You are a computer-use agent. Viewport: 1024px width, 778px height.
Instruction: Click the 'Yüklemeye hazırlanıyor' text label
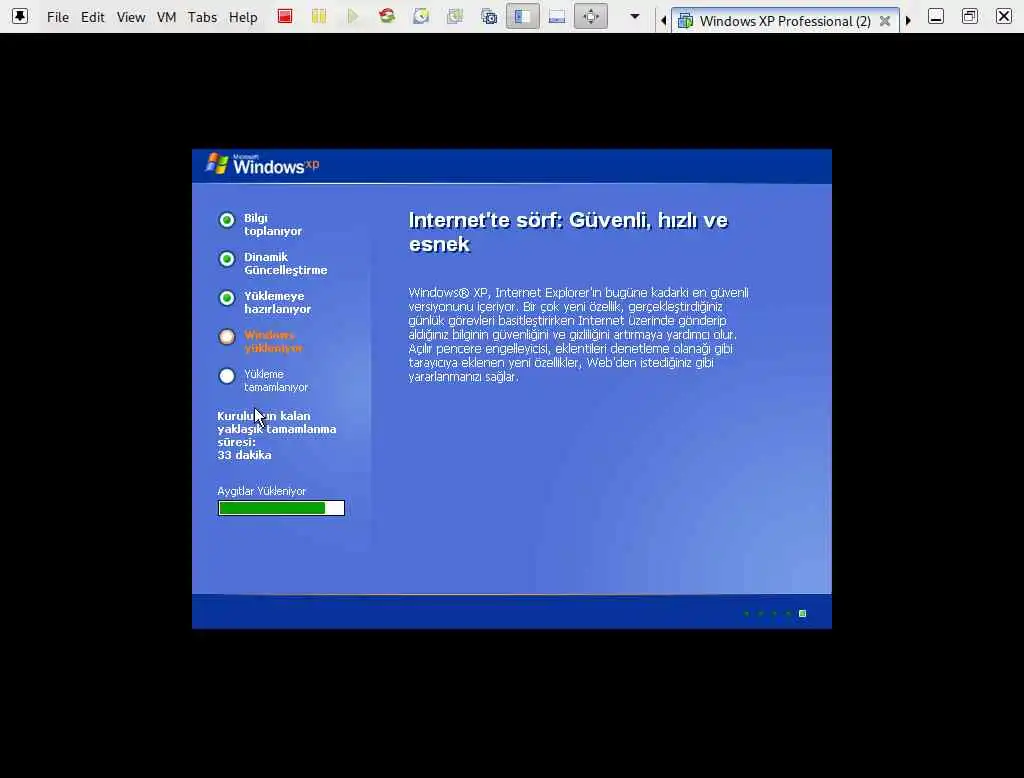(278, 302)
